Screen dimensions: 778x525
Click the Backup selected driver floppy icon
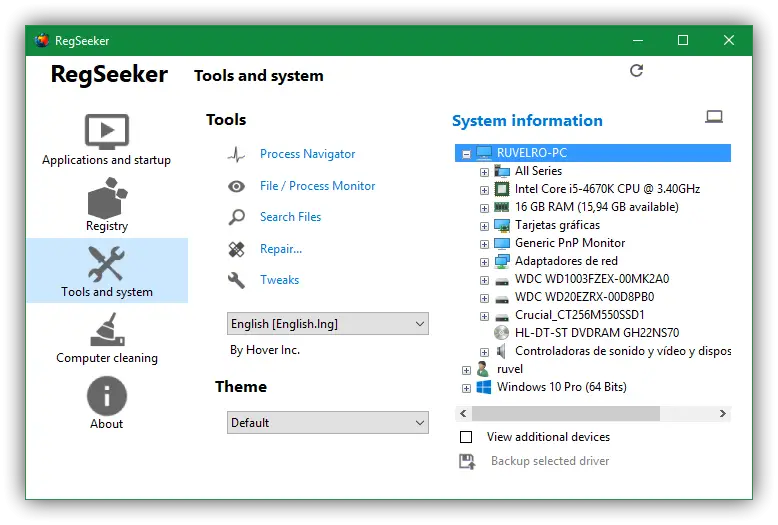coord(467,461)
